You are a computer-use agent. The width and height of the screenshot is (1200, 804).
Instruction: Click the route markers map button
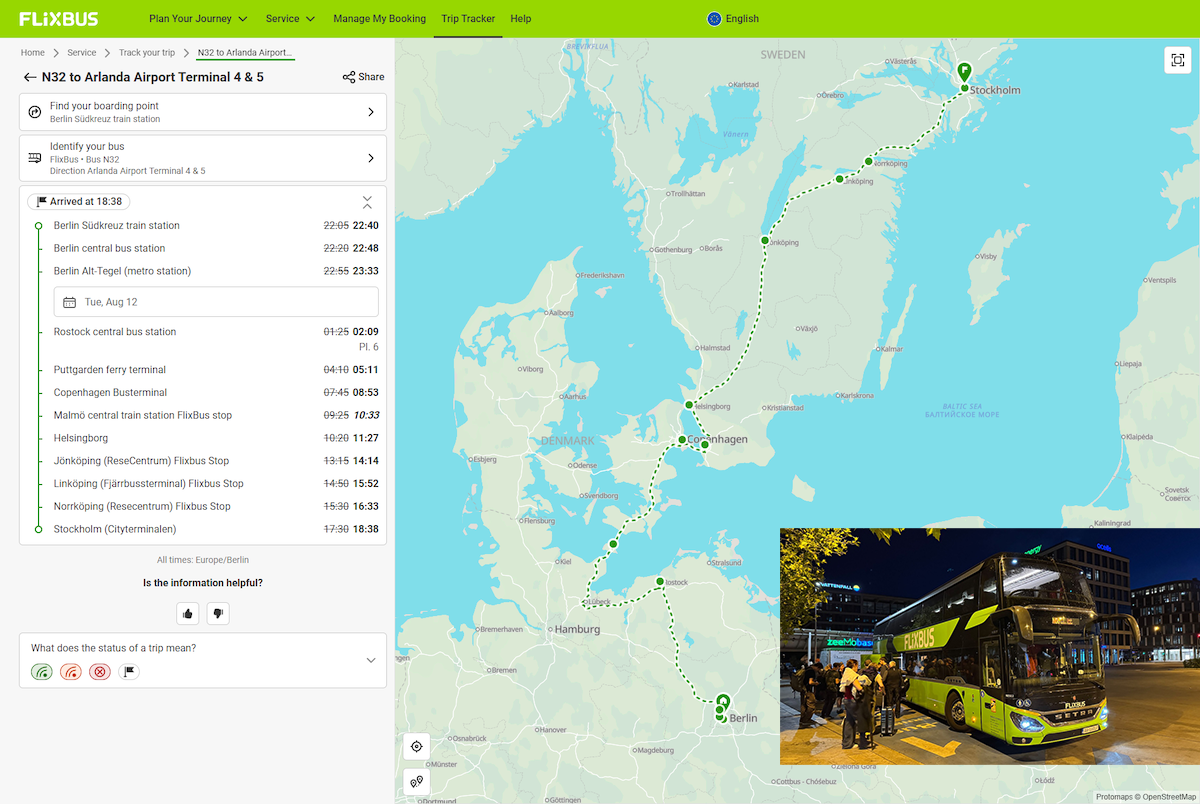click(x=417, y=781)
